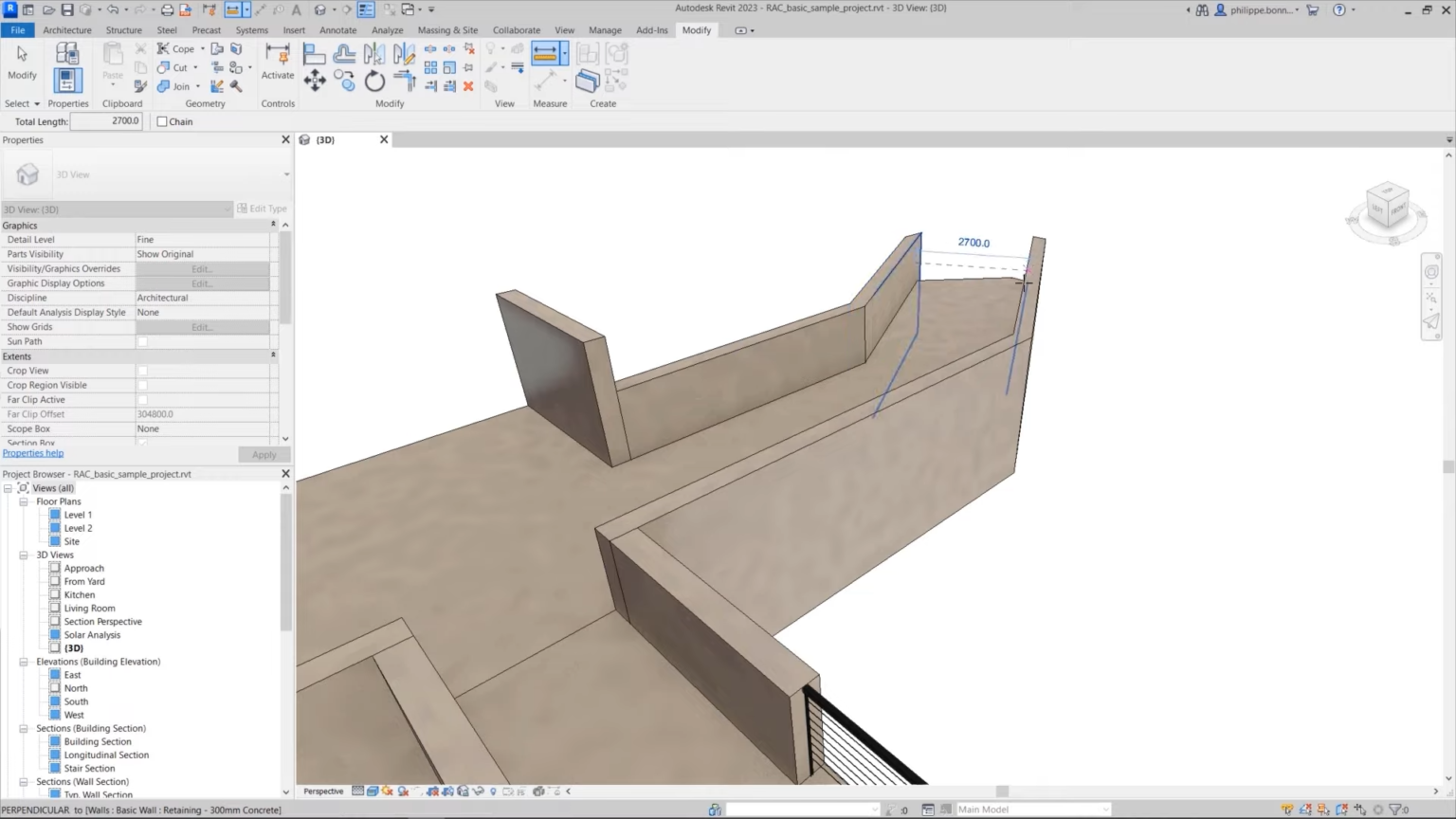Select the Move tool
This screenshot has width=1456, height=819.
tap(314, 82)
